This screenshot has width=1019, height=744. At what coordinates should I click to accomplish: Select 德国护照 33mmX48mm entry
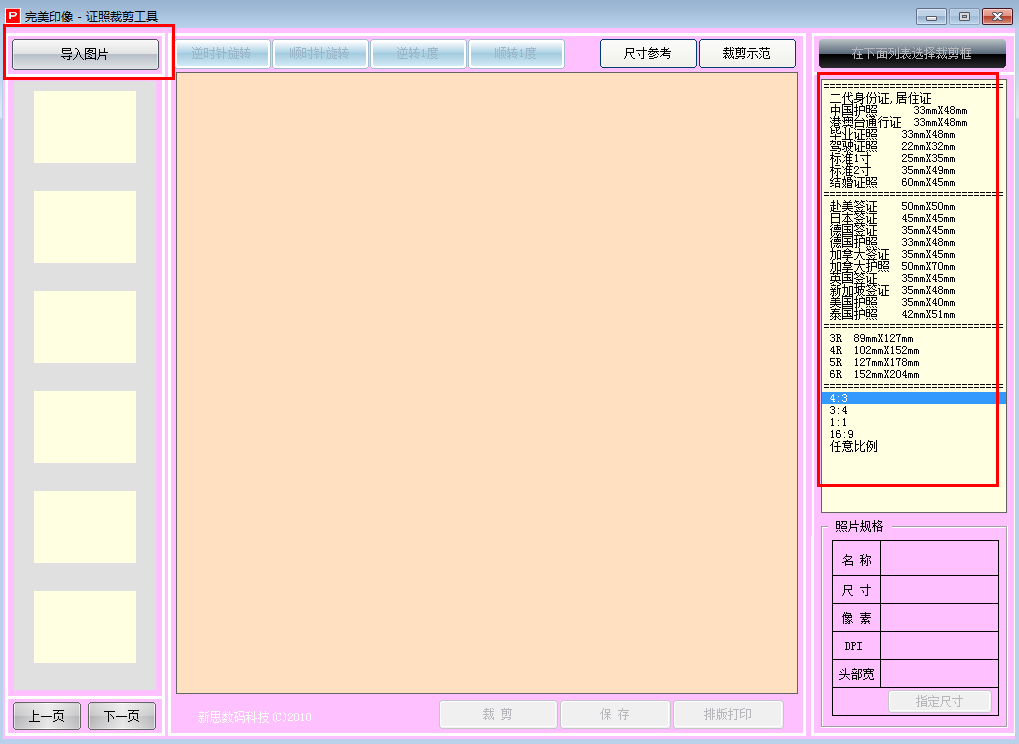click(913, 242)
